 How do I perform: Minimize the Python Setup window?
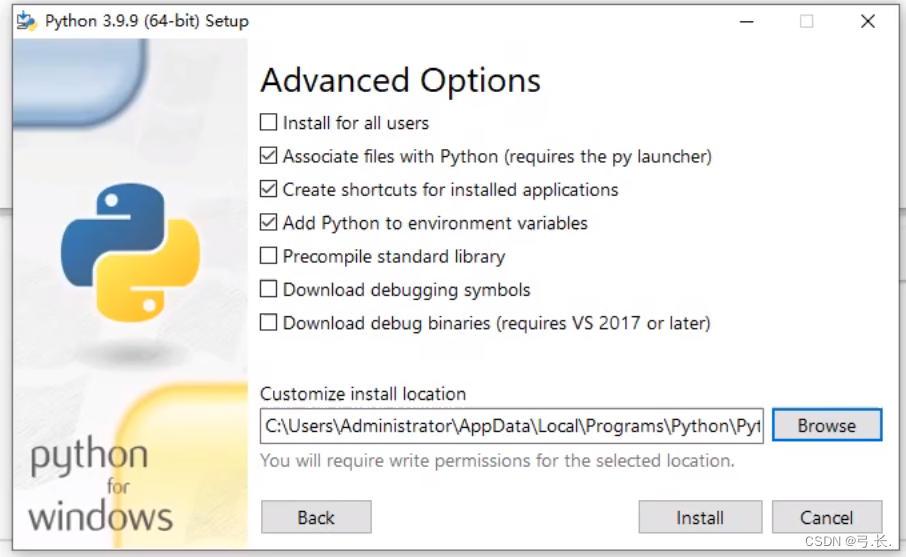pyautogui.click(x=747, y=21)
